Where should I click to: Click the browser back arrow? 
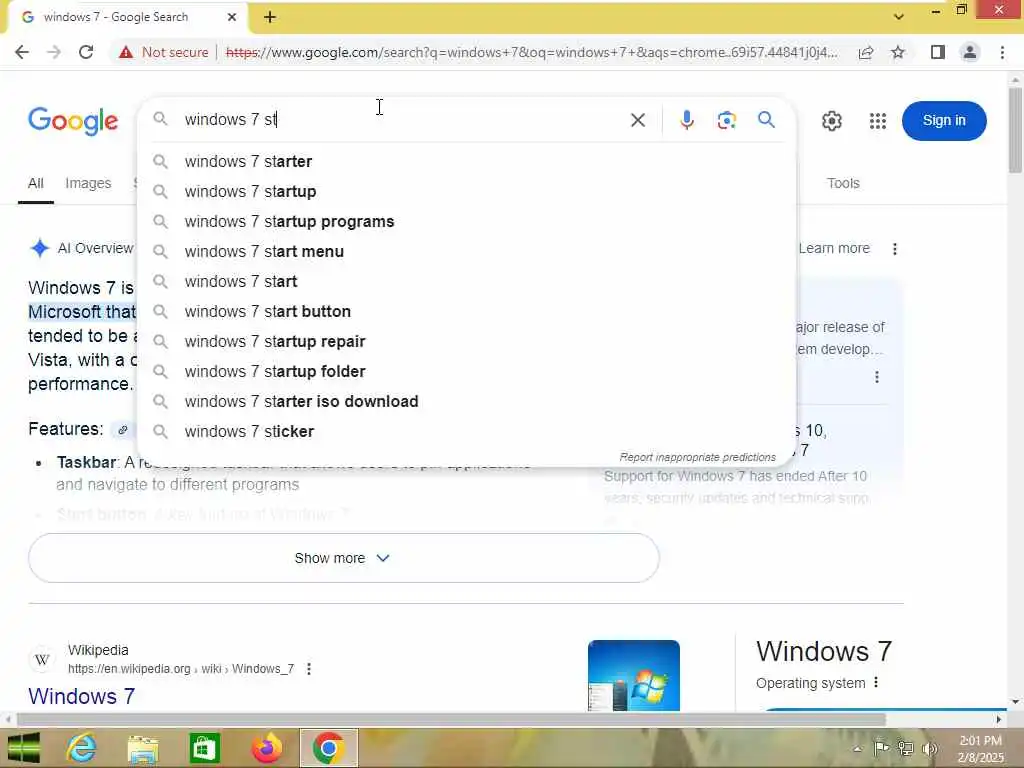[22, 52]
